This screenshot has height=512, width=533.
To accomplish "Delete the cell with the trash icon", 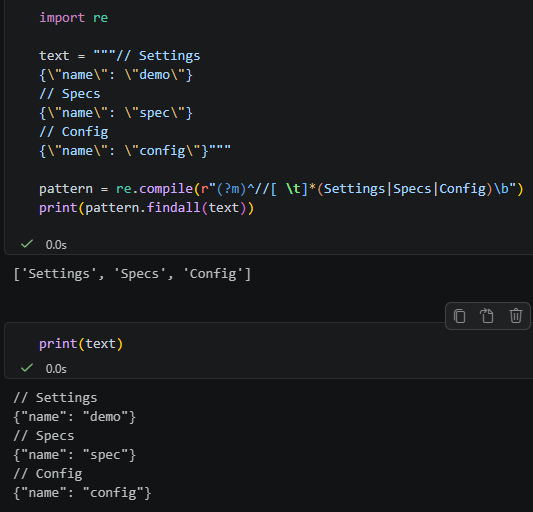I will pos(515,316).
